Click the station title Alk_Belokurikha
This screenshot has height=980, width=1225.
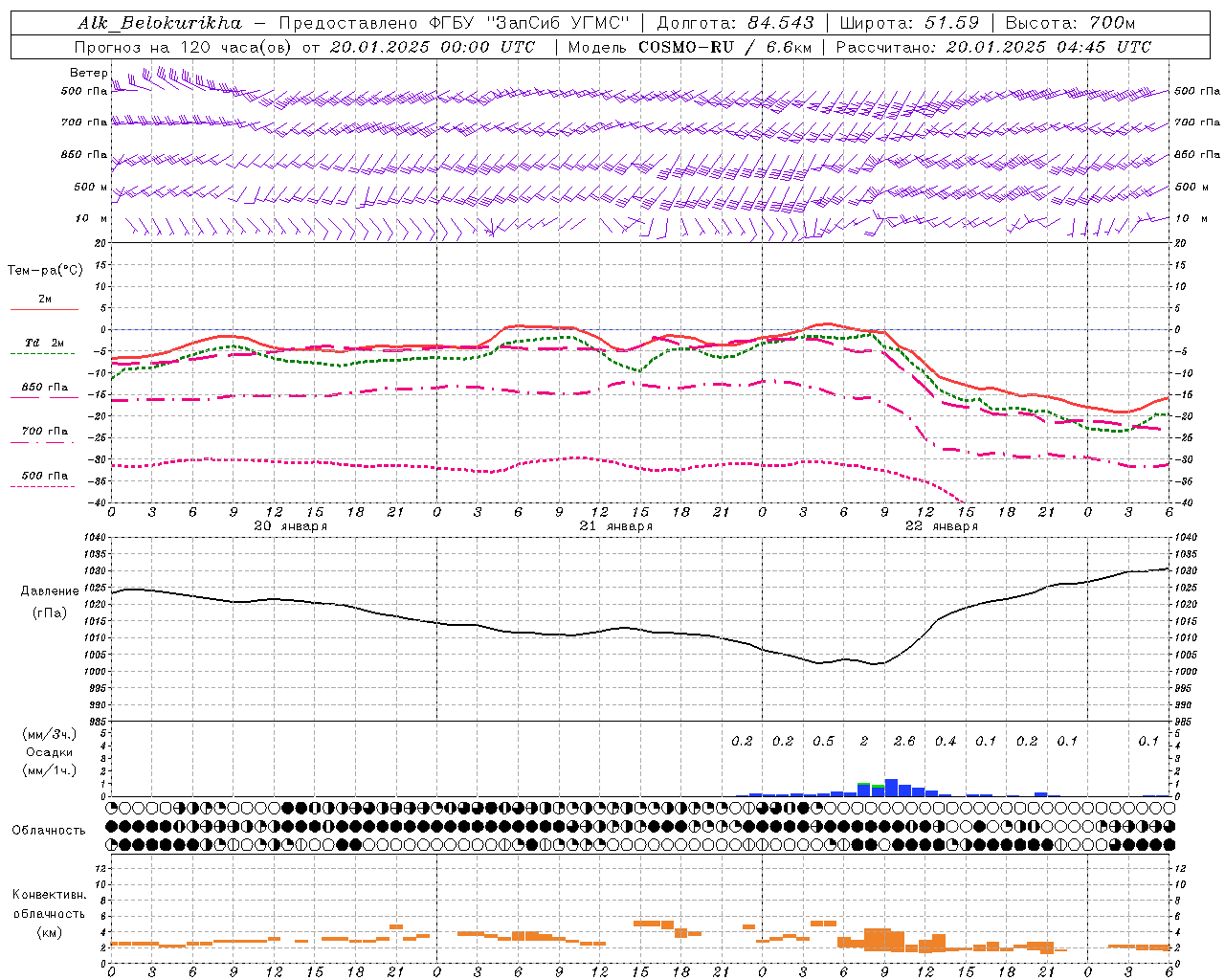pos(160,22)
